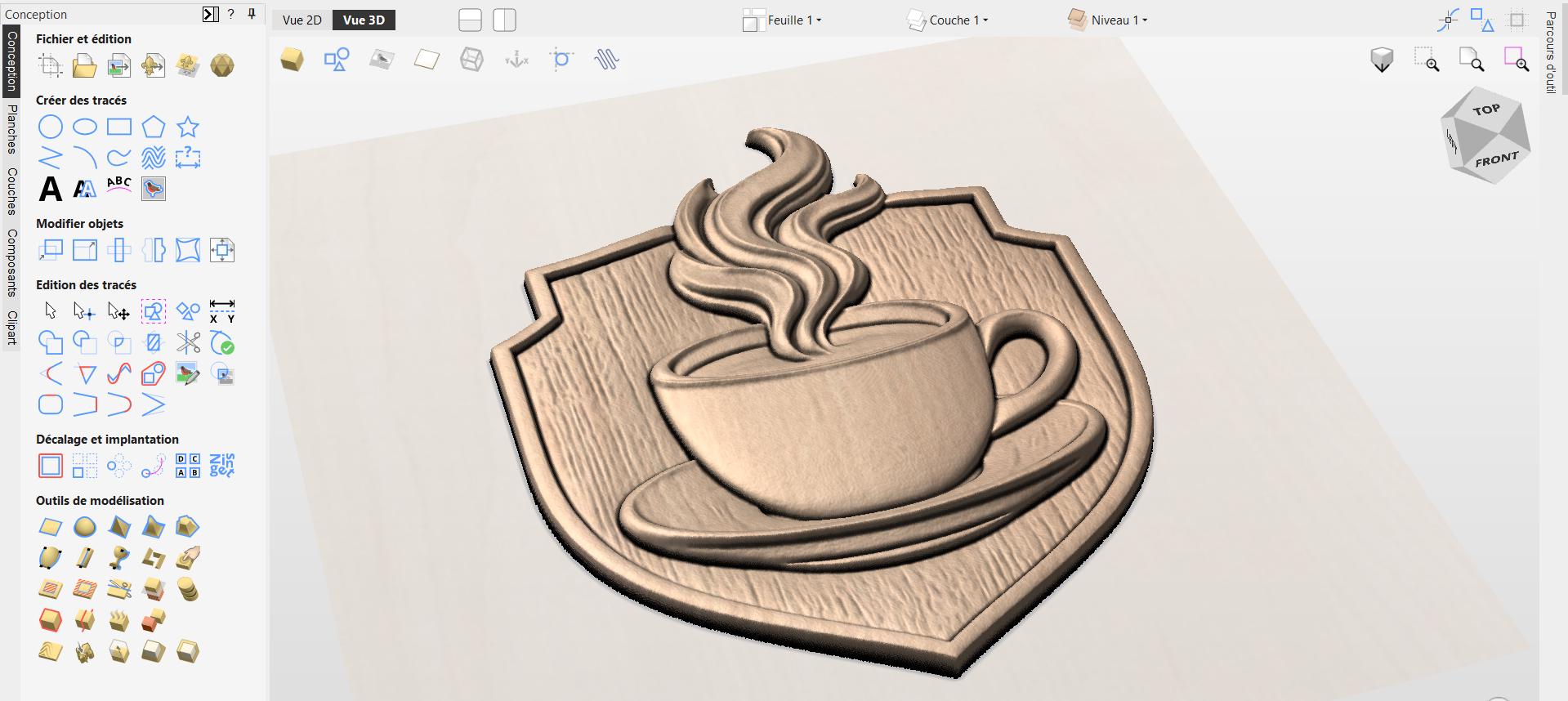The height and width of the screenshot is (701, 1568).
Task: Open the Composants side tab
Action: coord(11,262)
